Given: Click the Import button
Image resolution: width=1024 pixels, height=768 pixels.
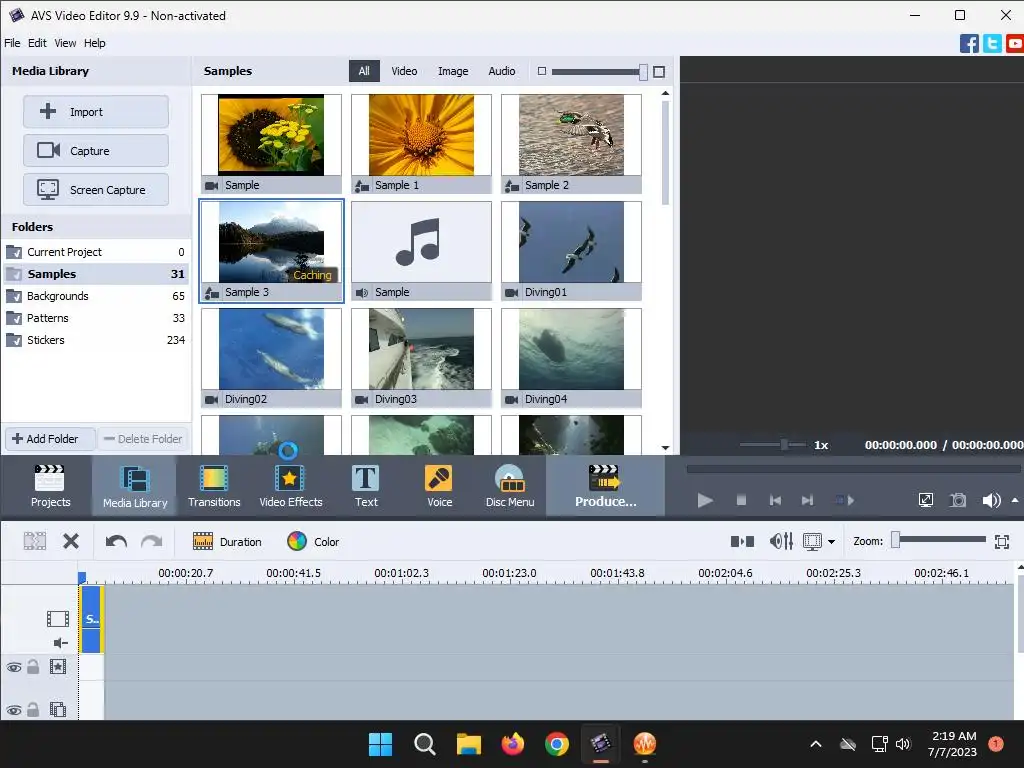Looking at the screenshot, I should [96, 112].
